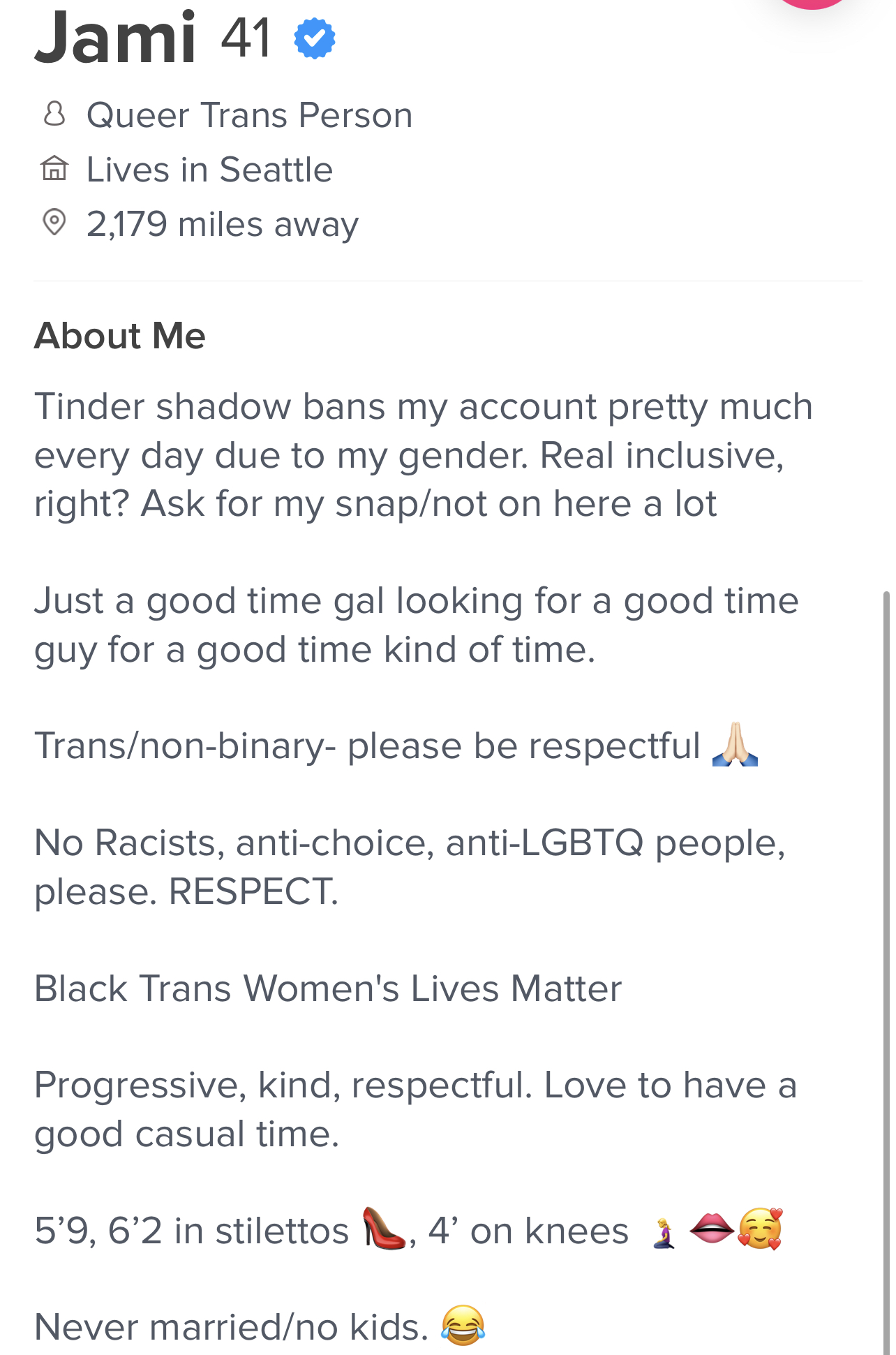Tap the pink button at top right
This screenshot has width=896, height=1355.
813,3
